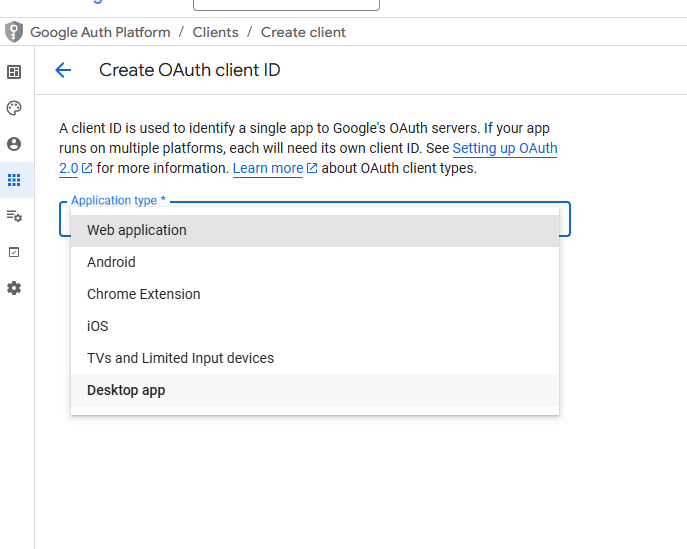Go back using the blue arrow
The width and height of the screenshot is (687, 549).
pos(63,70)
